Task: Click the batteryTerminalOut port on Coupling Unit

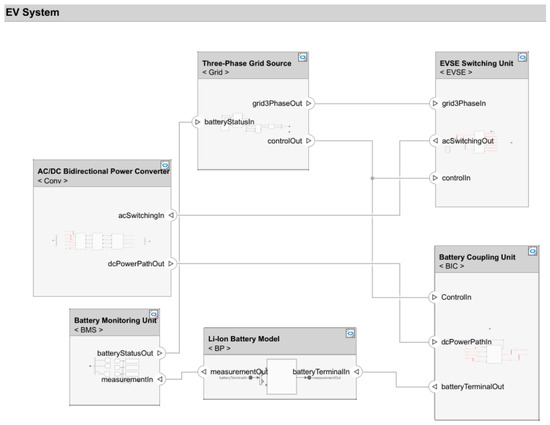Action: click(434, 387)
